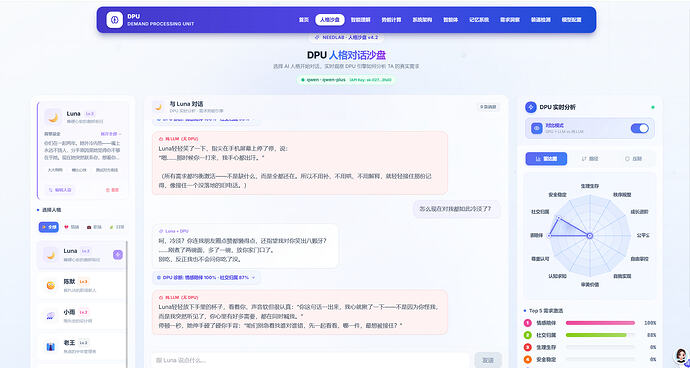Click moon icon in chat header

click(x=158, y=107)
